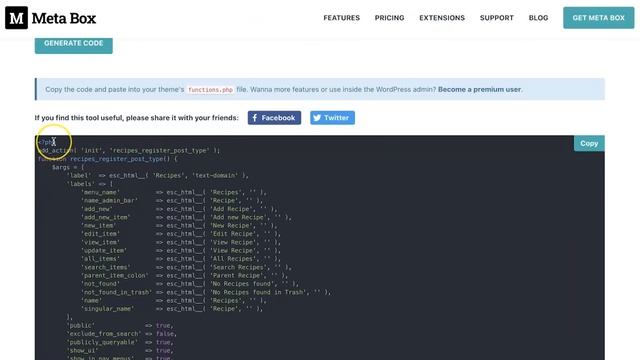Open the Features menu
This screenshot has height=360, width=640.
(342, 18)
